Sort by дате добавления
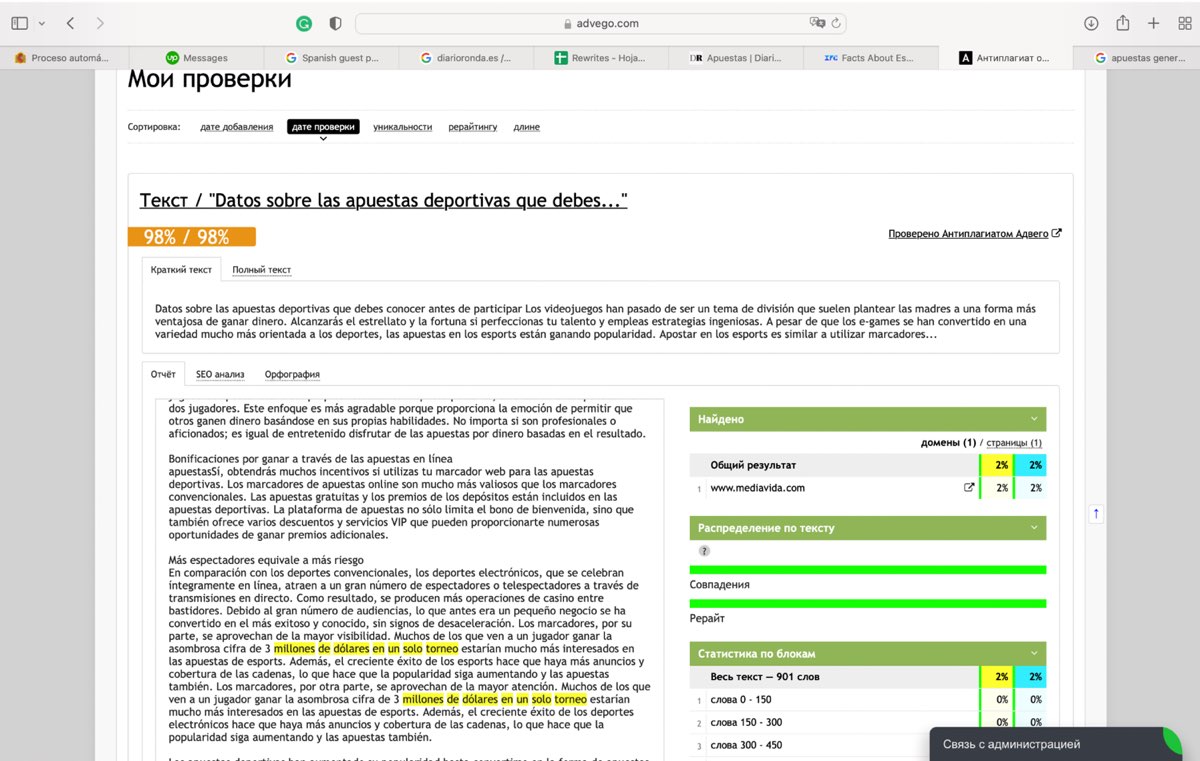The height and width of the screenshot is (761, 1200). point(236,127)
